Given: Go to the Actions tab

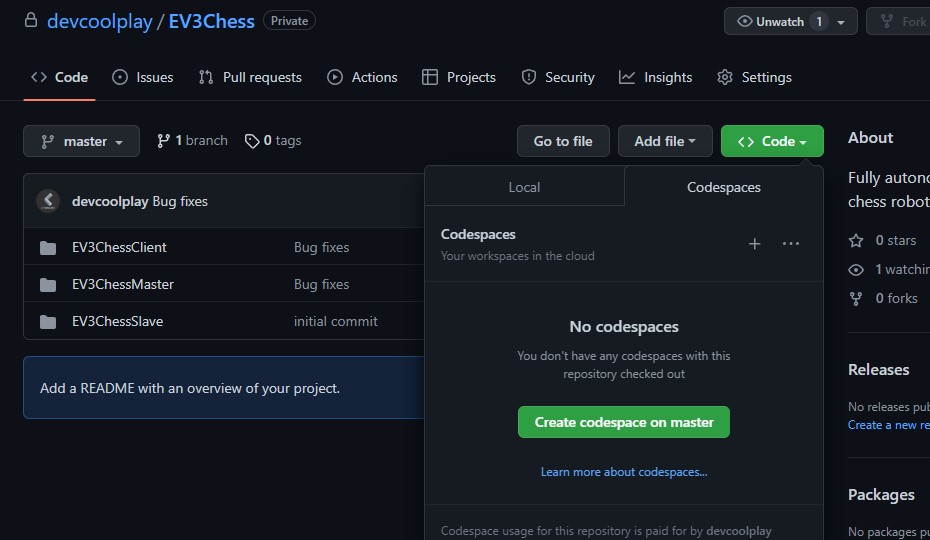Looking at the screenshot, I should [x=362, y=77].
